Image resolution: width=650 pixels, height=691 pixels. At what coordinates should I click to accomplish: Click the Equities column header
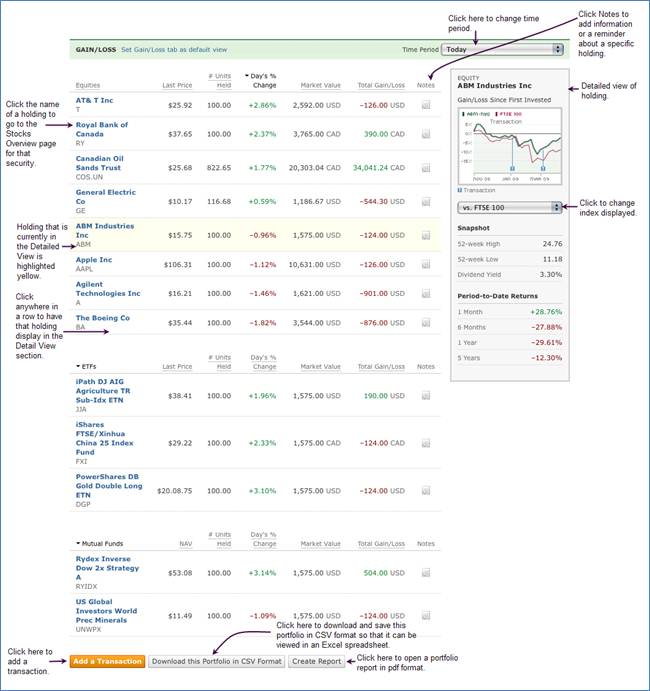tap(88, 85)
